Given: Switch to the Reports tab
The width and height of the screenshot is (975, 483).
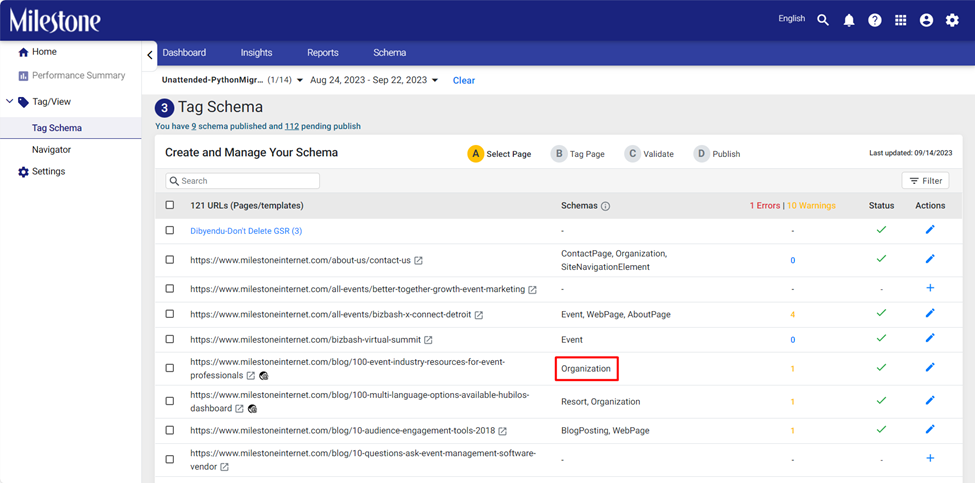Looking at the screenshot, I should (323, 53).
